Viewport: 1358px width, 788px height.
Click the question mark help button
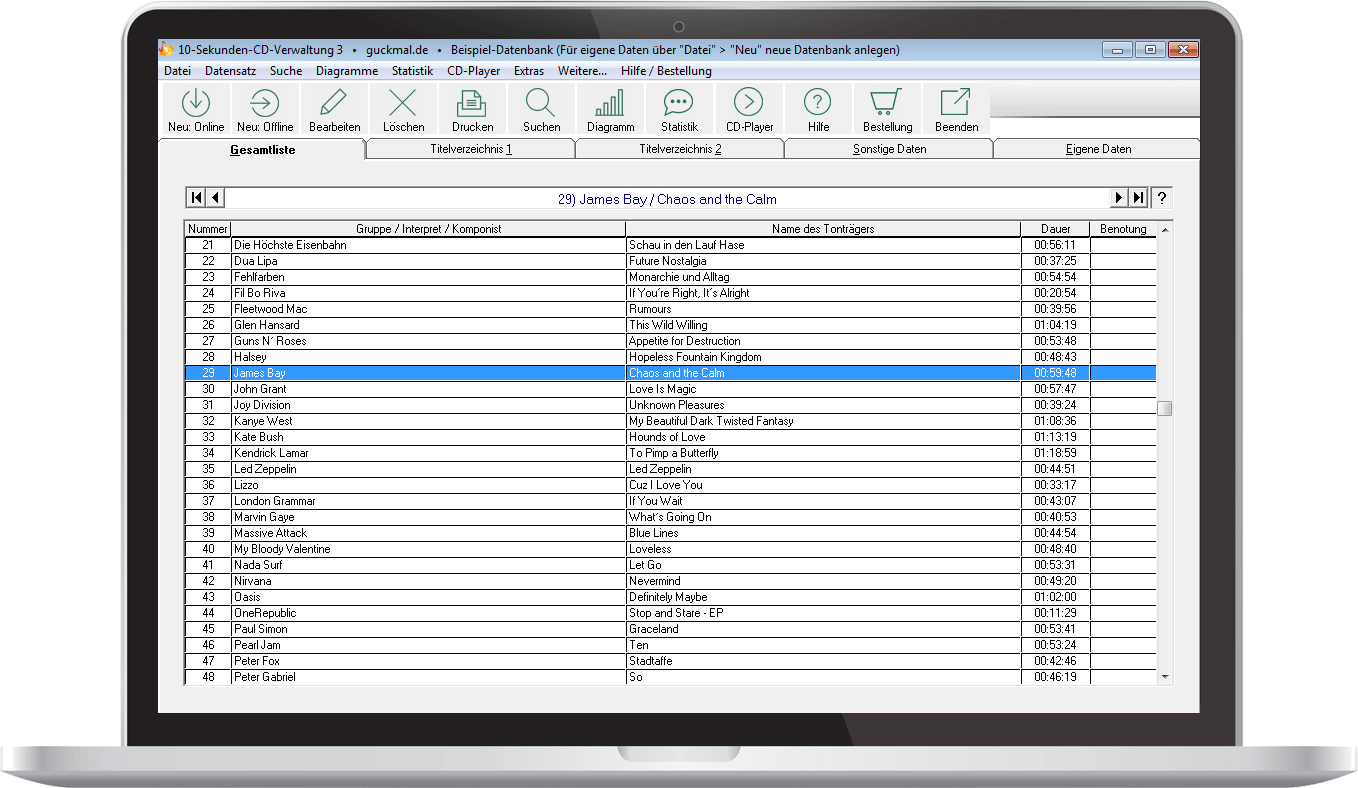[1162, 198]
